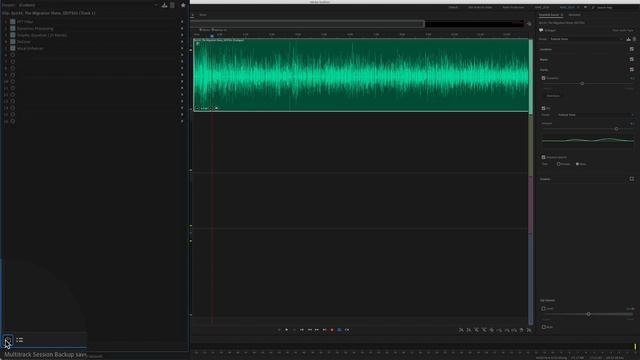
Task: Pause playback in transport bar
Action: (x=294, y=330)
